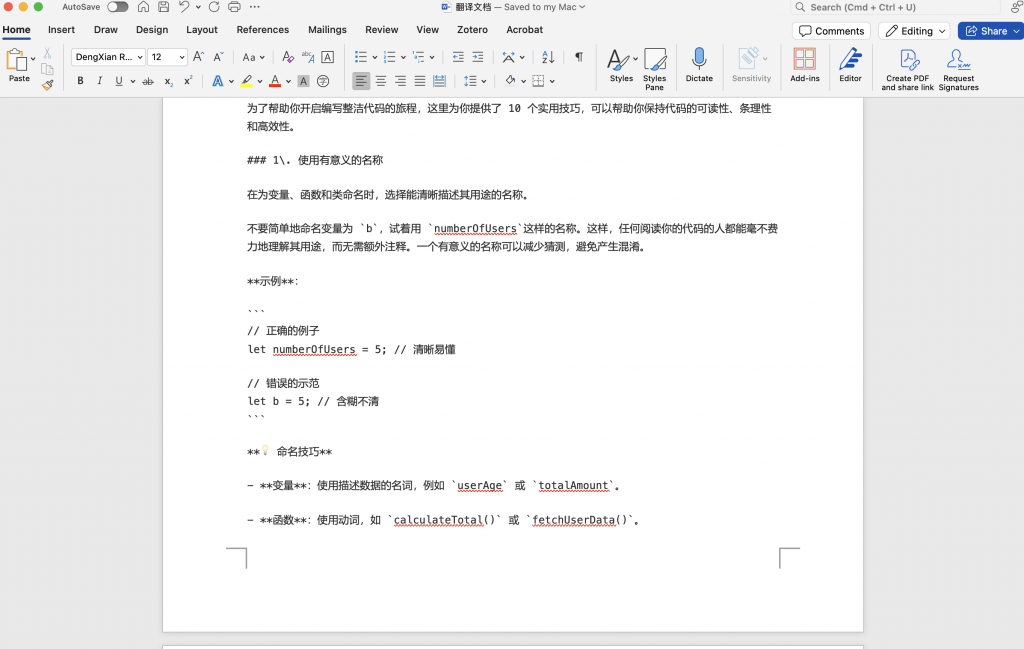
Task: Increase font size with larger A
Action: point(199,57)
